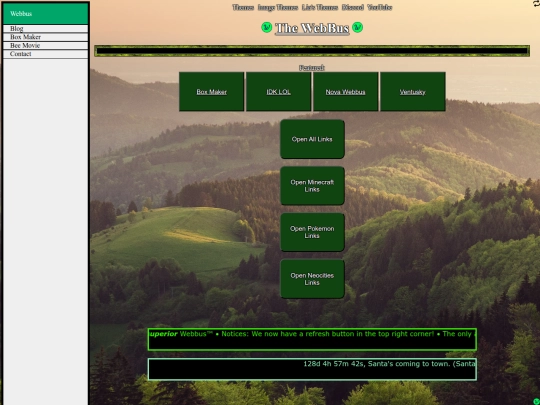Click the Open Pokemon Links button
Screen dimensions: 540x405
(x=312, y=232)
